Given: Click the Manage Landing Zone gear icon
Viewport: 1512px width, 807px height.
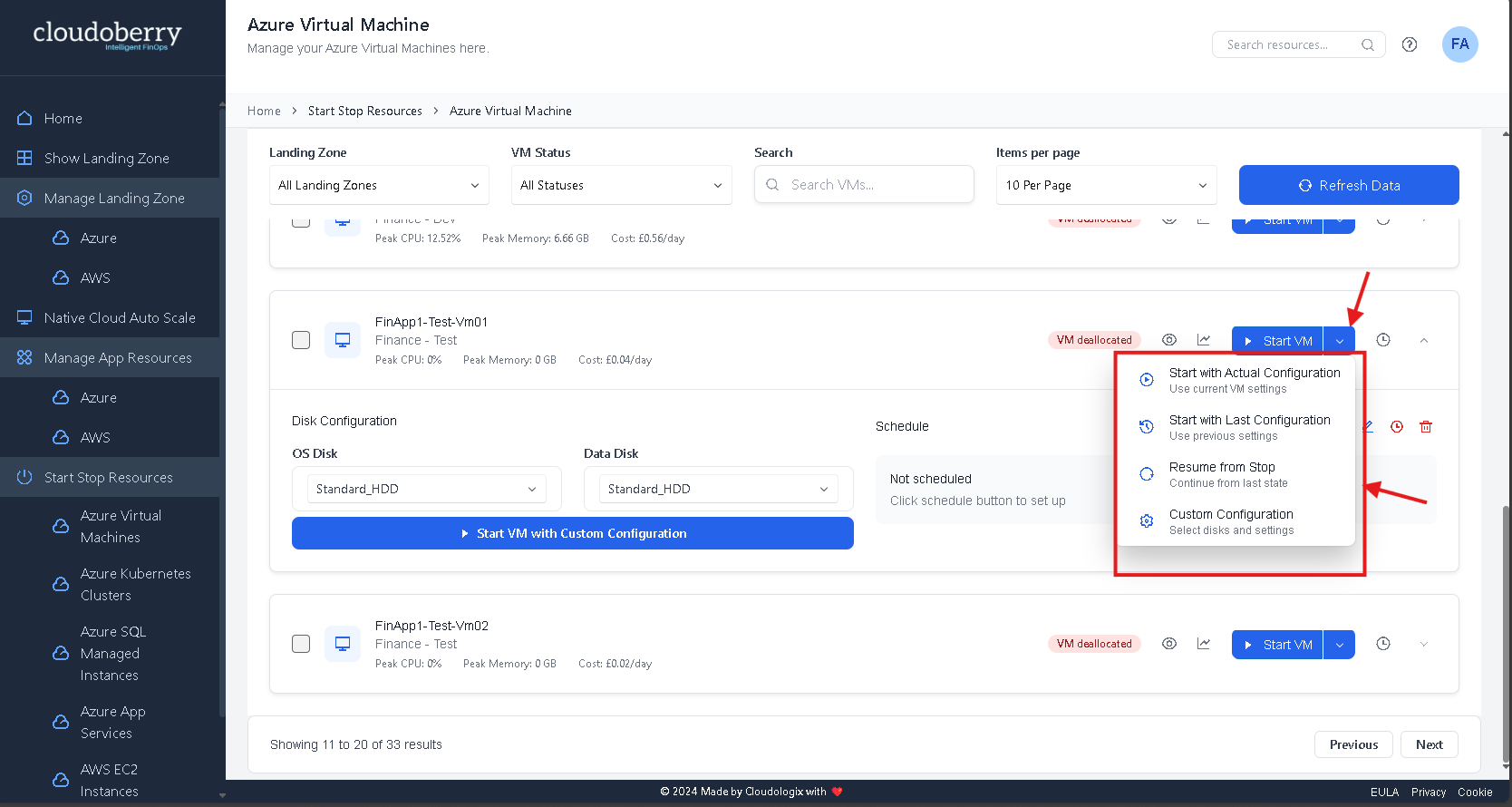Looking at the screenshot, I should tap(24, 198).
